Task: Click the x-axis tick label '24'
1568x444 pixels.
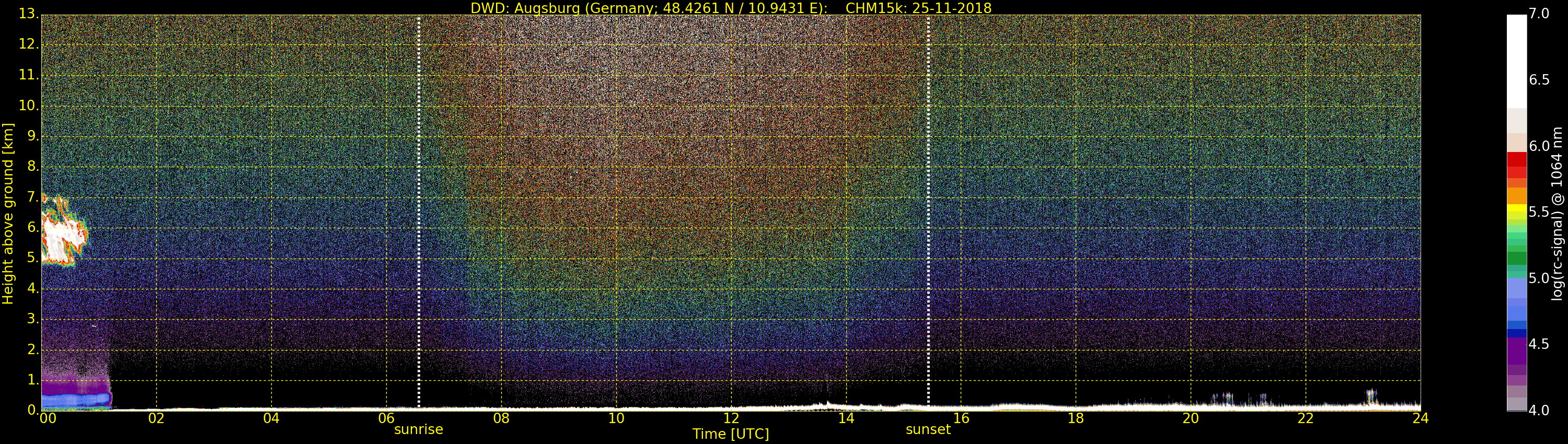Action: (x=1421, y=418)
